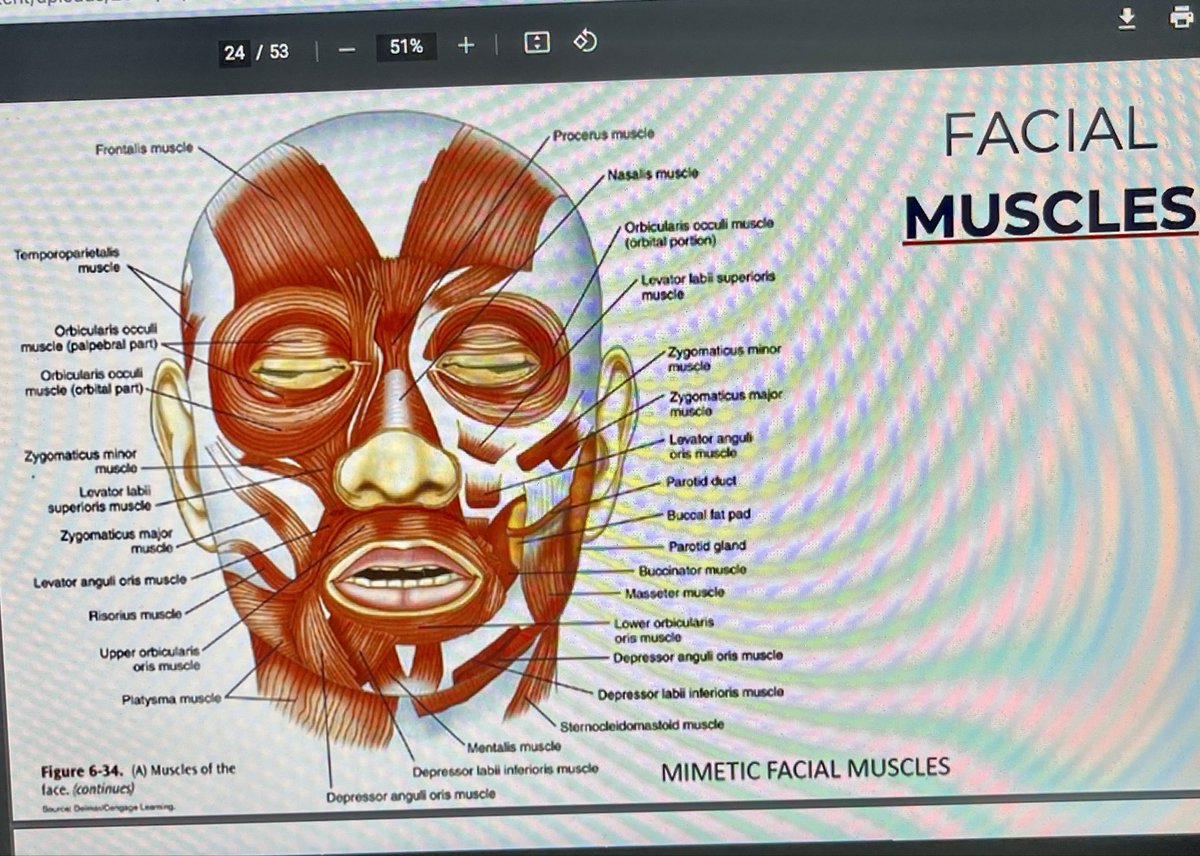Click the right-side 'Zygomaticus major muscle' label

click(x=724, y=403)
